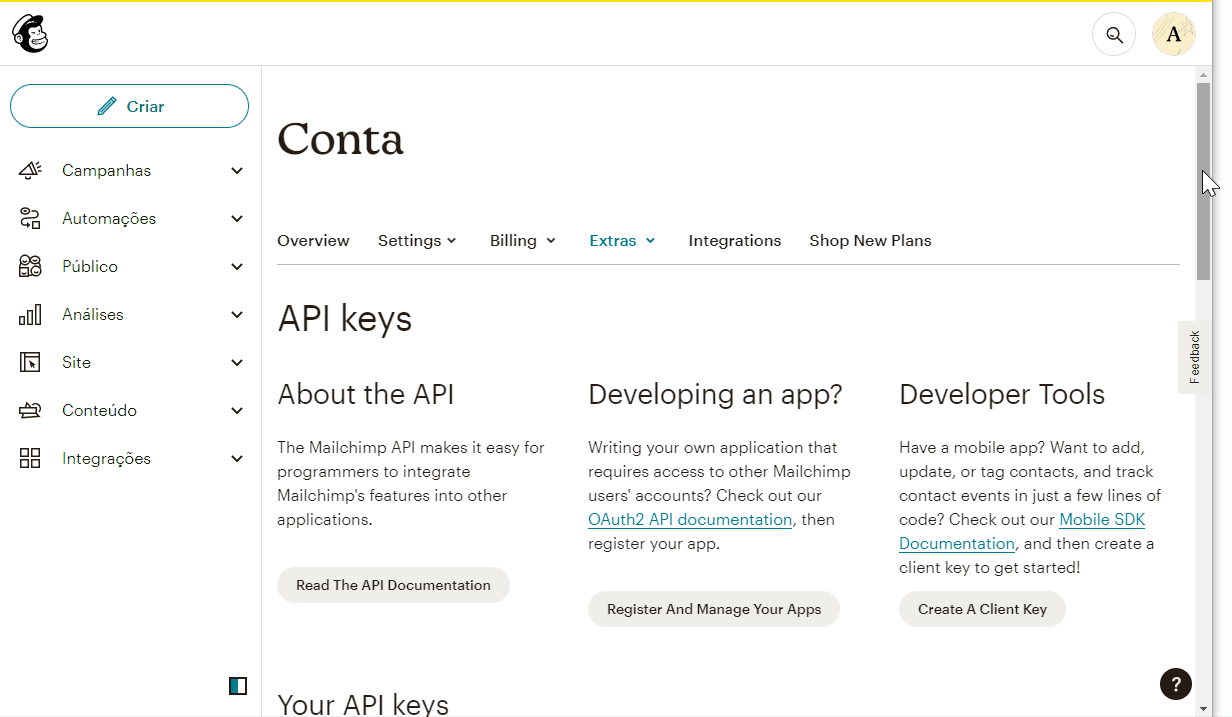
Task: Open the Extras dropdown tab
Action: [622, 241]
